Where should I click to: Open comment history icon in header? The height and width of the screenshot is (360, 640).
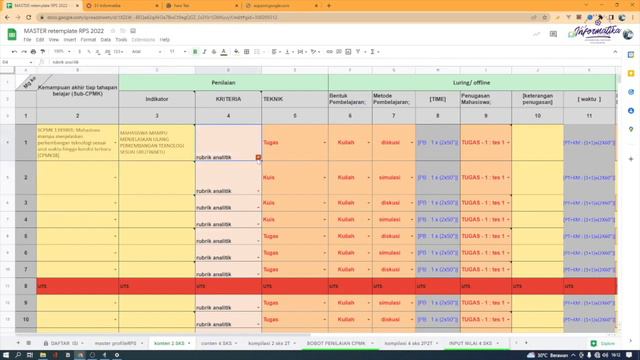point(553,34)
